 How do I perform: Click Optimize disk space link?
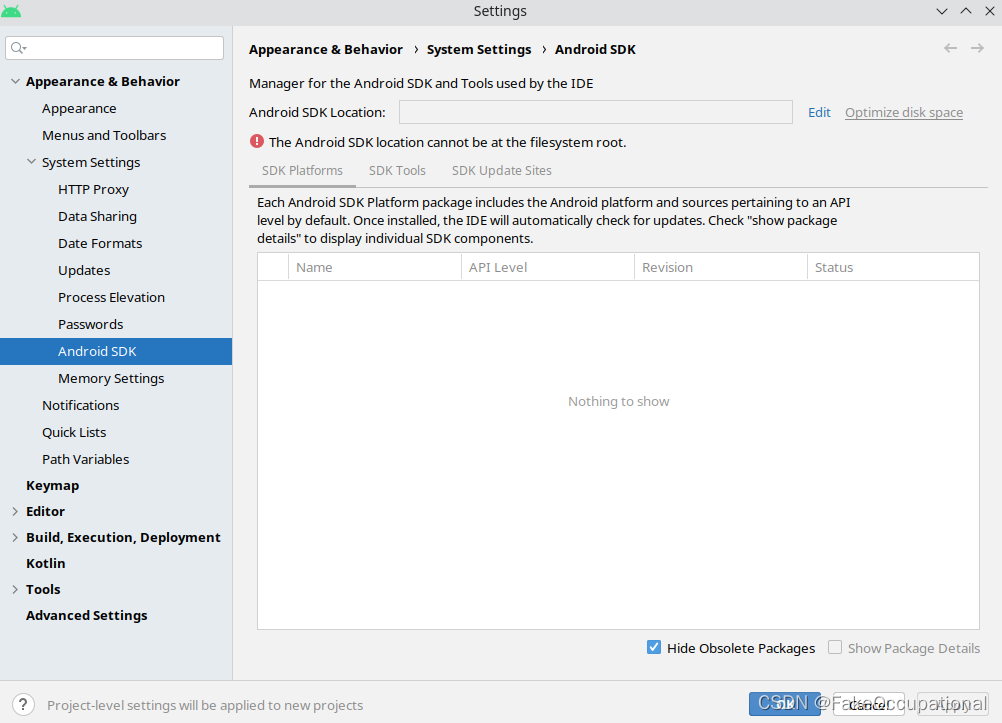904,113
